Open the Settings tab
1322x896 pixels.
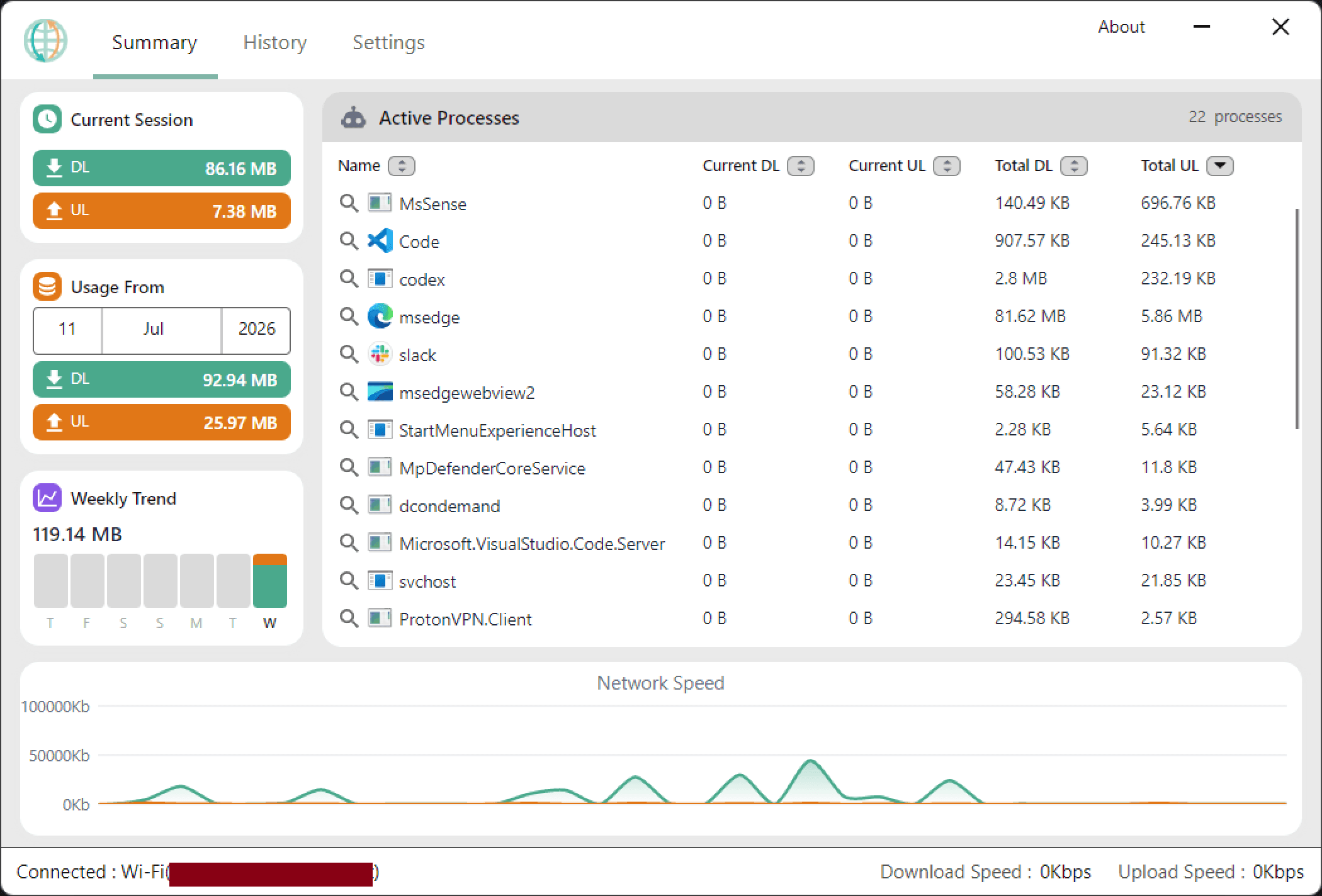click(x=388, y=43)
